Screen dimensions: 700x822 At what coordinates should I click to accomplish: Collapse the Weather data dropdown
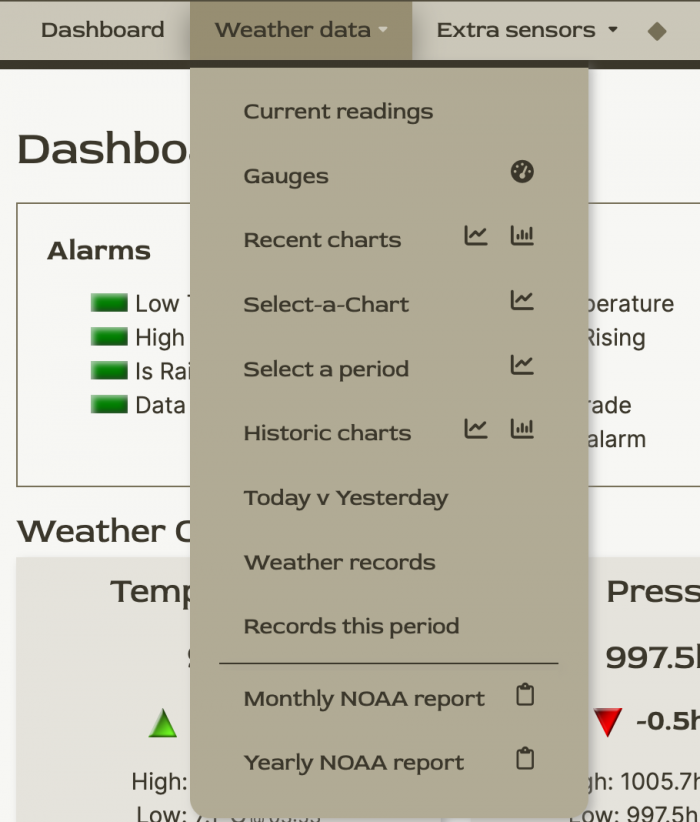point(293,30)
